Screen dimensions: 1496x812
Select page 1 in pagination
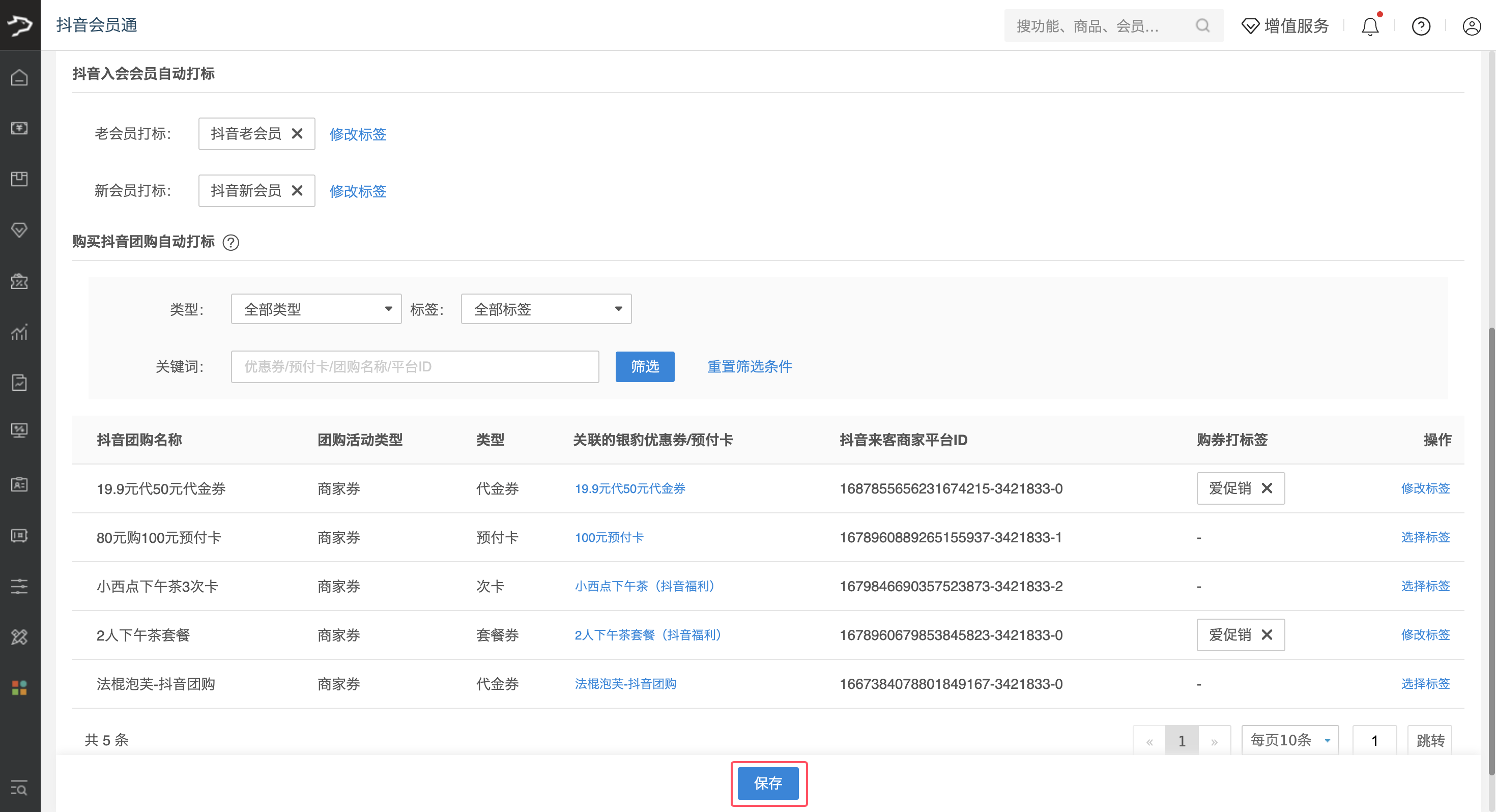1182,741
